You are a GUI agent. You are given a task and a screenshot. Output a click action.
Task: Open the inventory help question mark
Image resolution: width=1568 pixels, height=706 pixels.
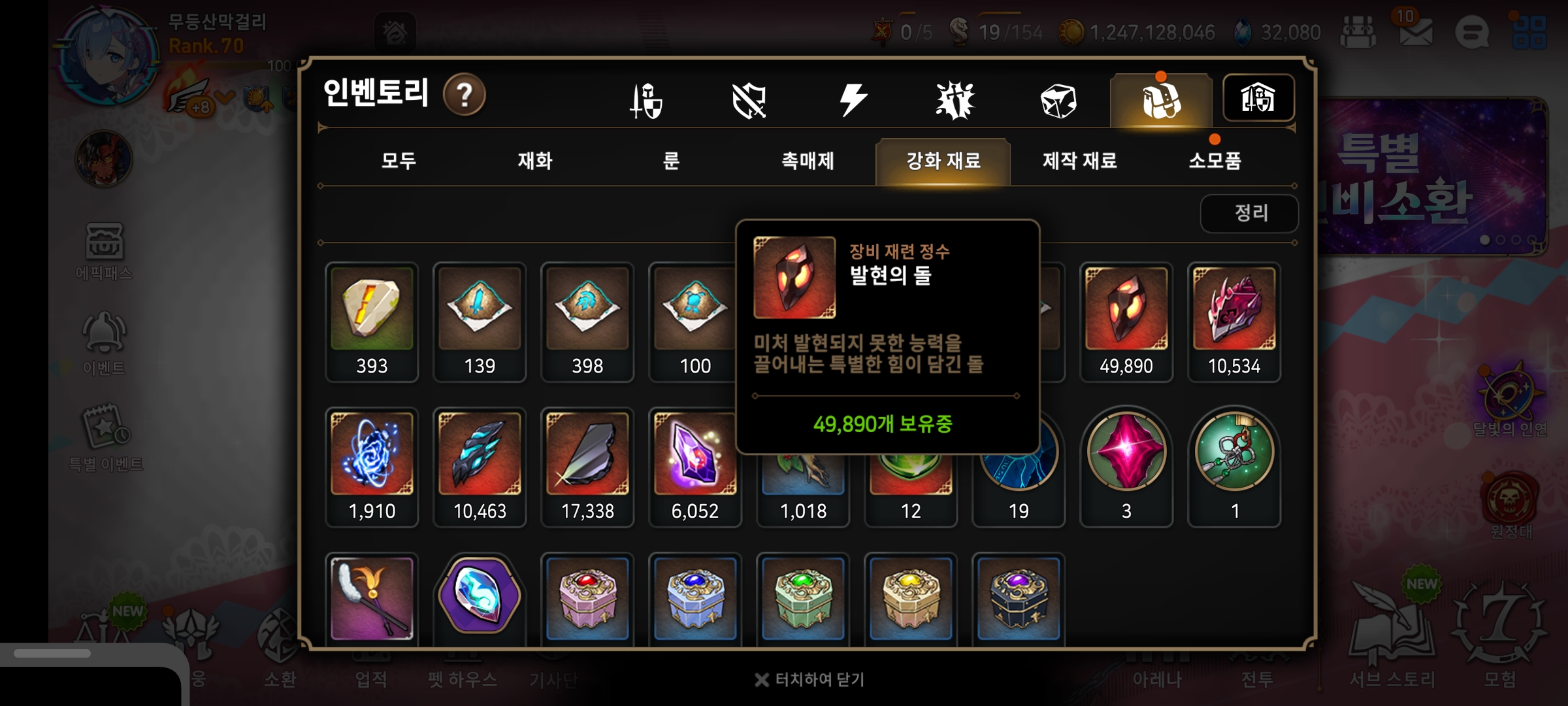(464, 95)
